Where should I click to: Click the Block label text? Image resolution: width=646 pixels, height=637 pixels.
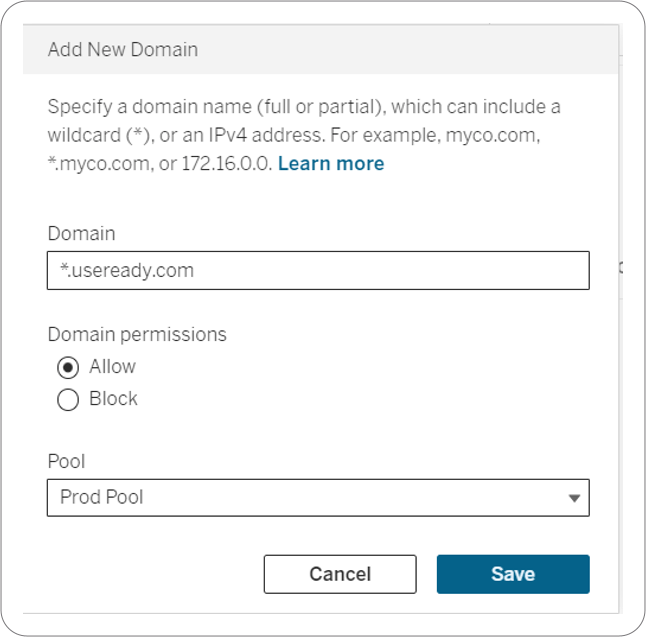point(113,398)
